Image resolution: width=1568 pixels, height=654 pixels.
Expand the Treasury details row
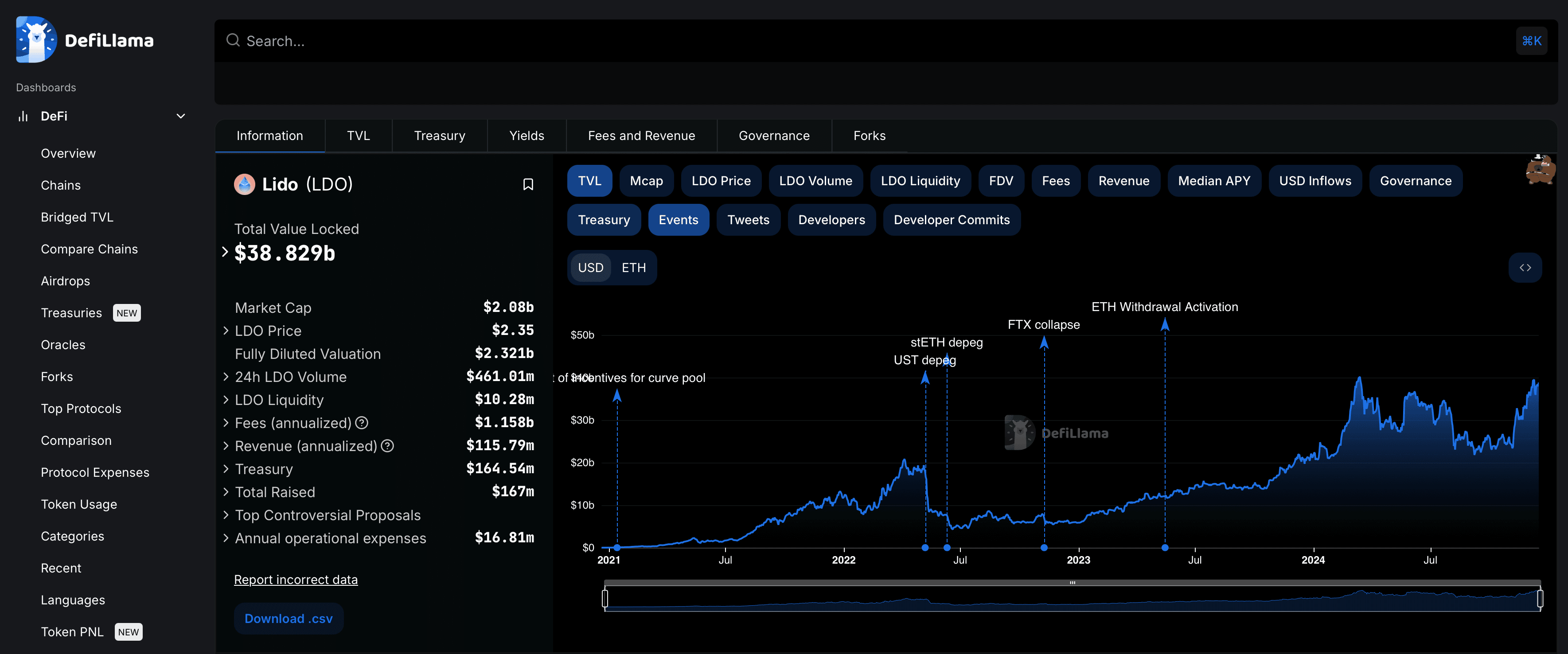click(226, 468)
